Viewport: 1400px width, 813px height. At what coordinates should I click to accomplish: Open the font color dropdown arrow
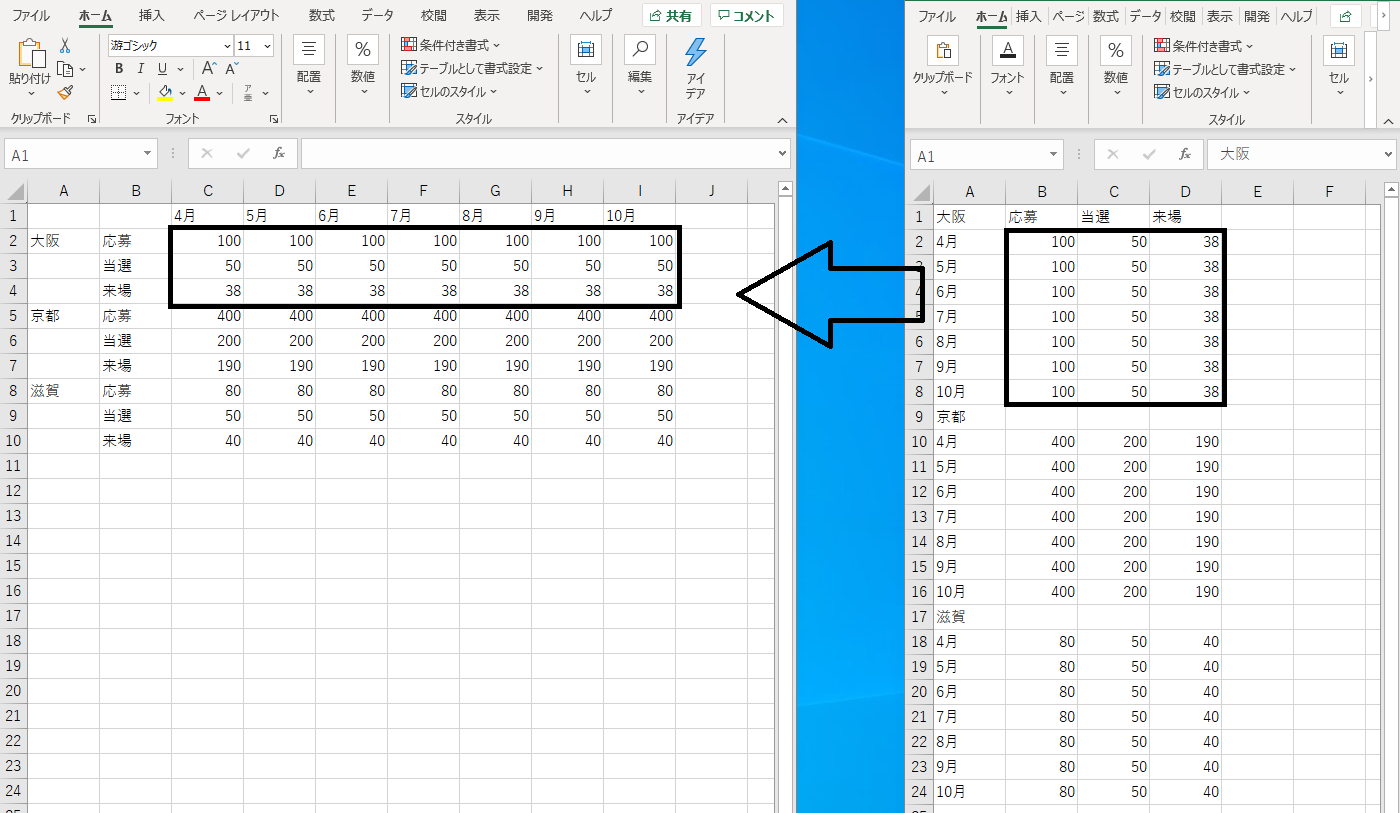pos(219,93)
